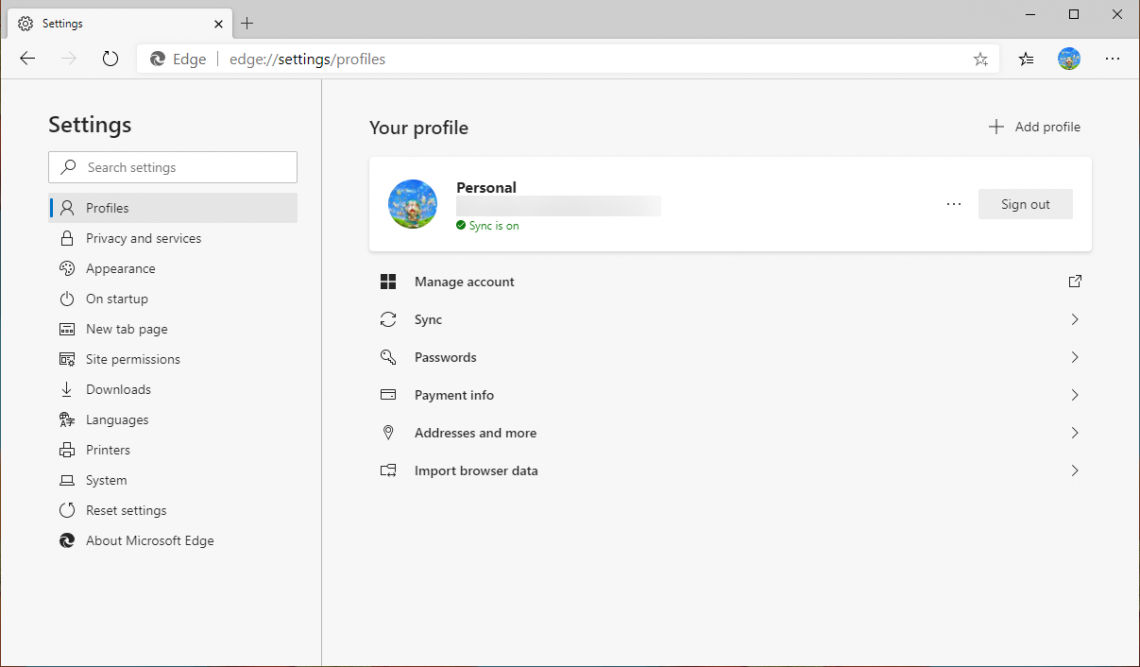
Task: Click Add profile
Action: coord(1035,127)
